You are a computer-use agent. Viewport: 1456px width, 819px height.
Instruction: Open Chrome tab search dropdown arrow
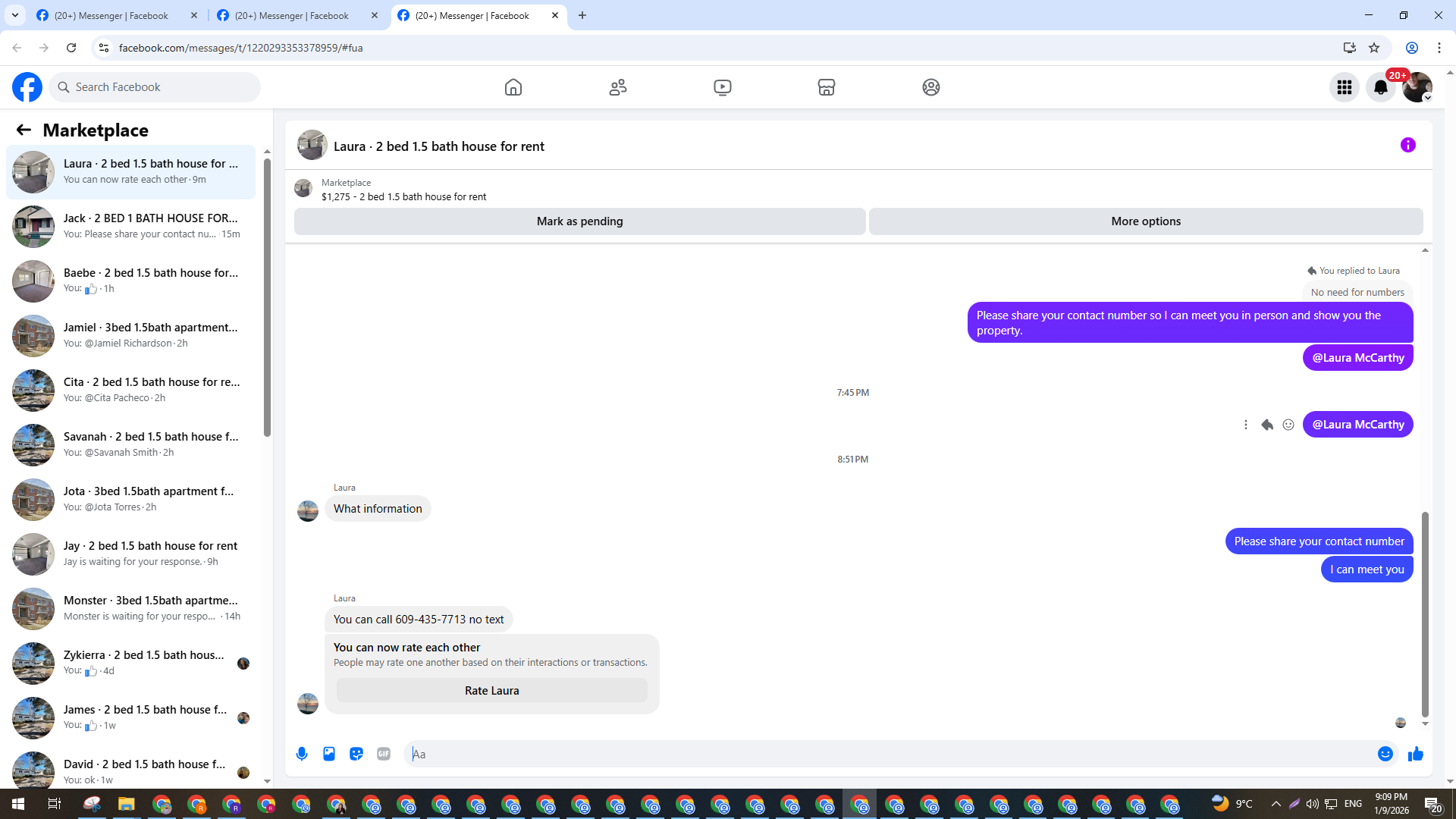pyautogui.click(x=15, y=15)
